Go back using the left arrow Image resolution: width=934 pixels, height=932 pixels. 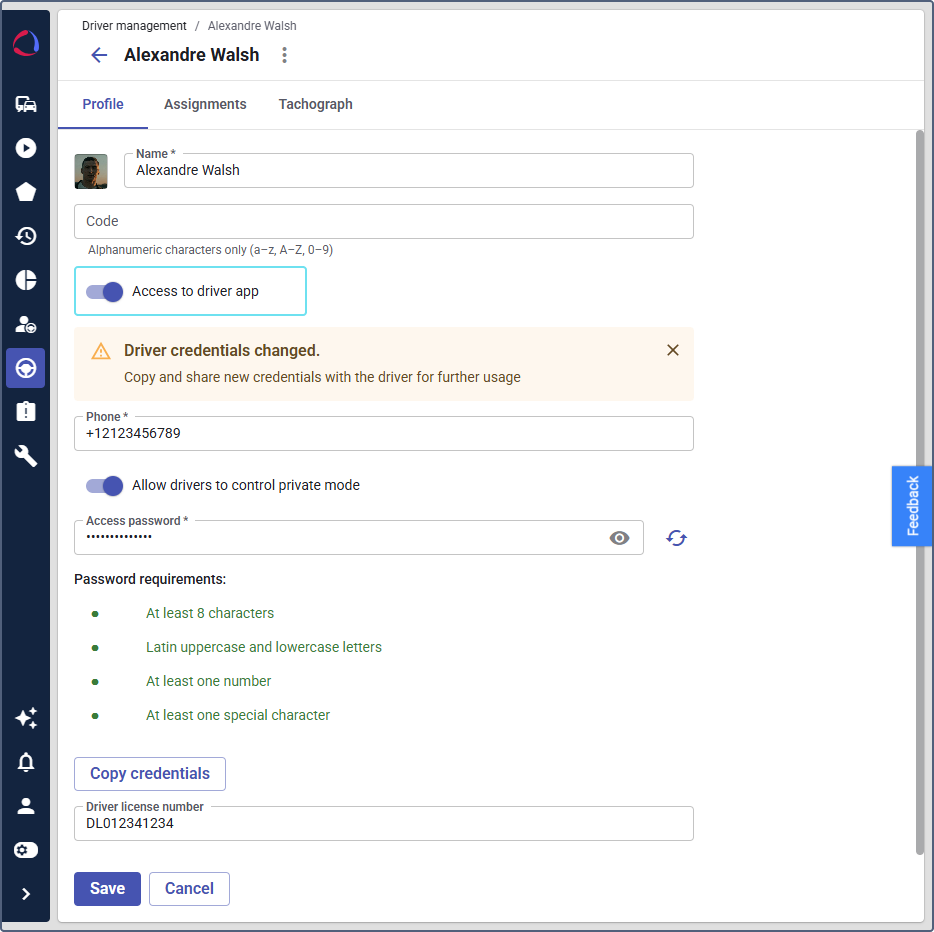(x=99, y=55)
